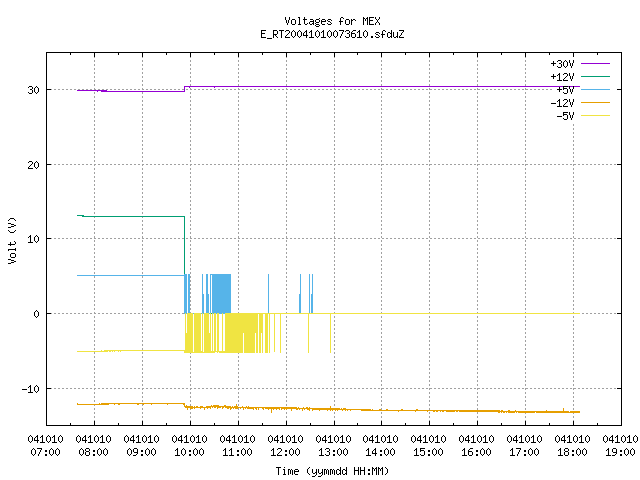Click the y-axis tick value '30'
The image size is (640, 480).
33,90
